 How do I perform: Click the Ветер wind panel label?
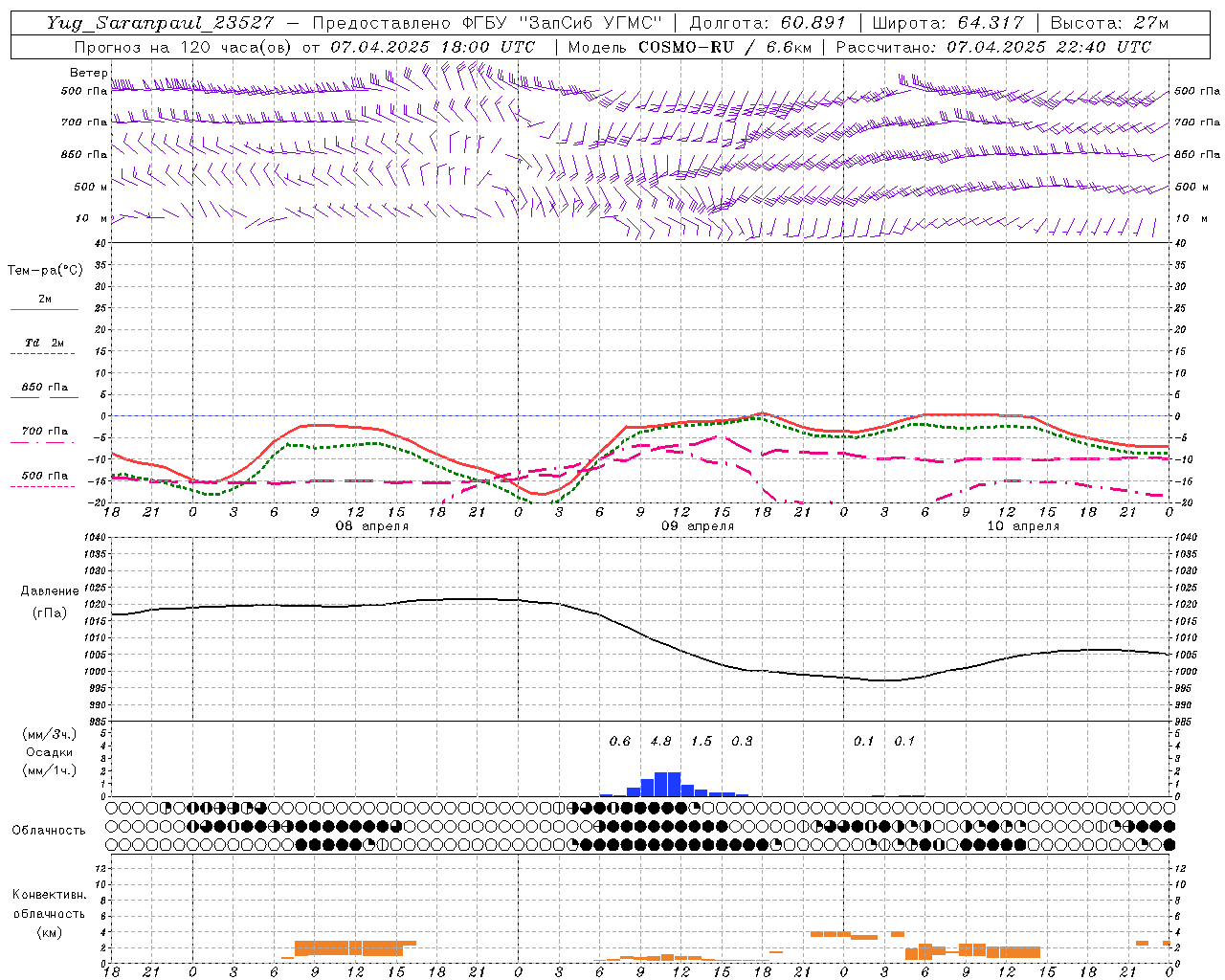[89, 73]
